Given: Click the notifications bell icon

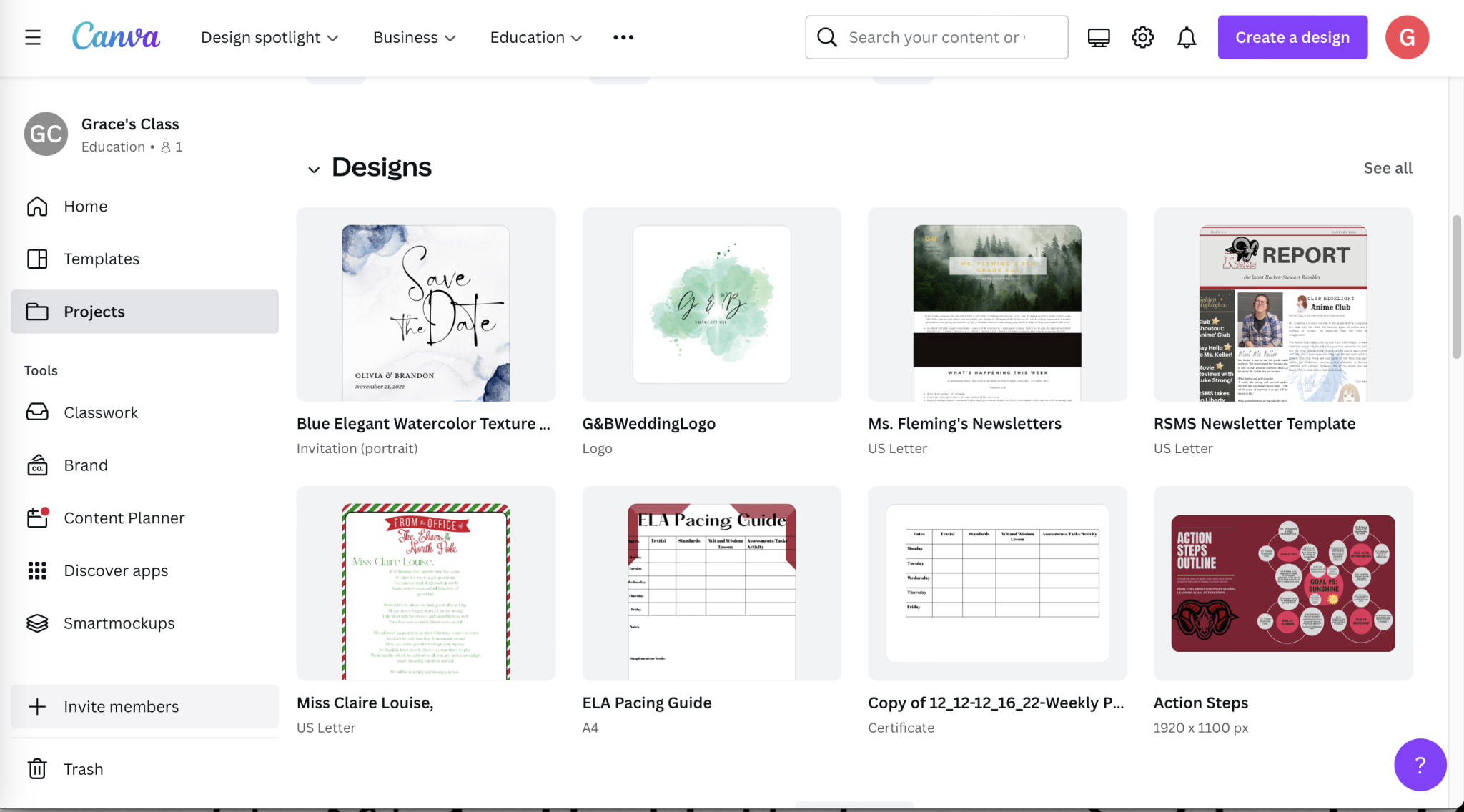Looking at the screenshot, I should click(x=1187, y=37).
